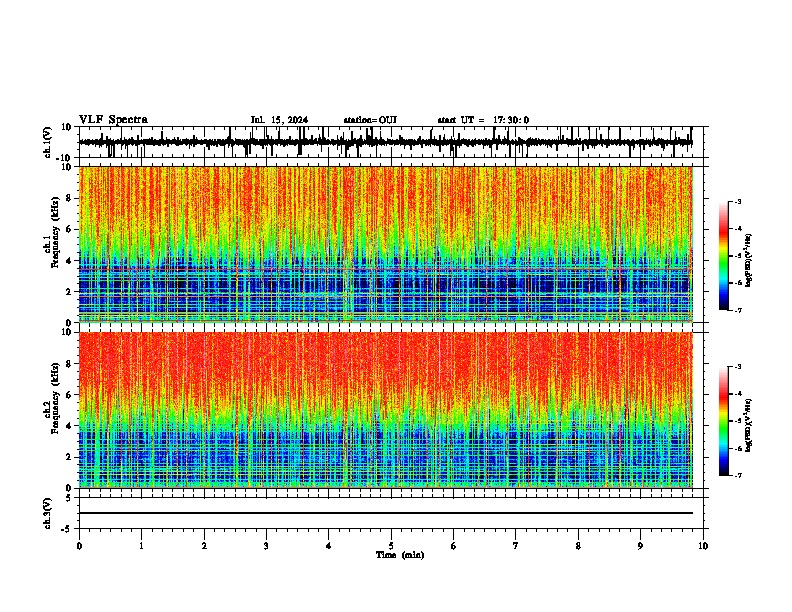Click the "8" kHz tick on ch.1 spectrogram
Screen dimensions: 792x612
click(x=70, y=198)
